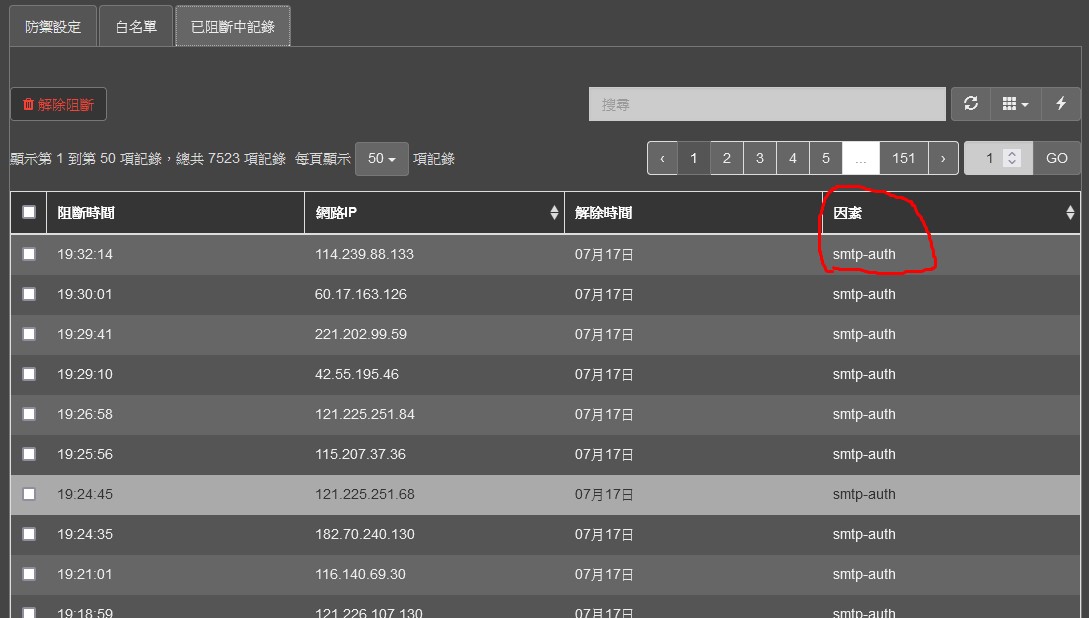Open the column grid view dropdown

[1015, 104]
